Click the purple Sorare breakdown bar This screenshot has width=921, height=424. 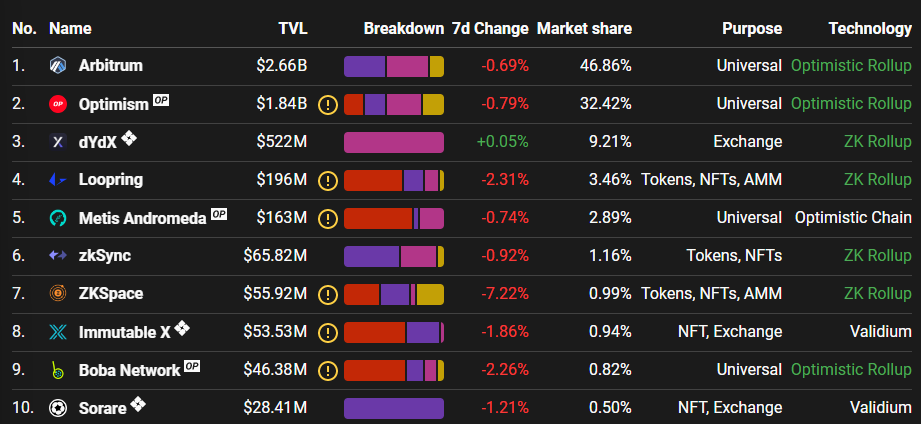coord(394,408)
